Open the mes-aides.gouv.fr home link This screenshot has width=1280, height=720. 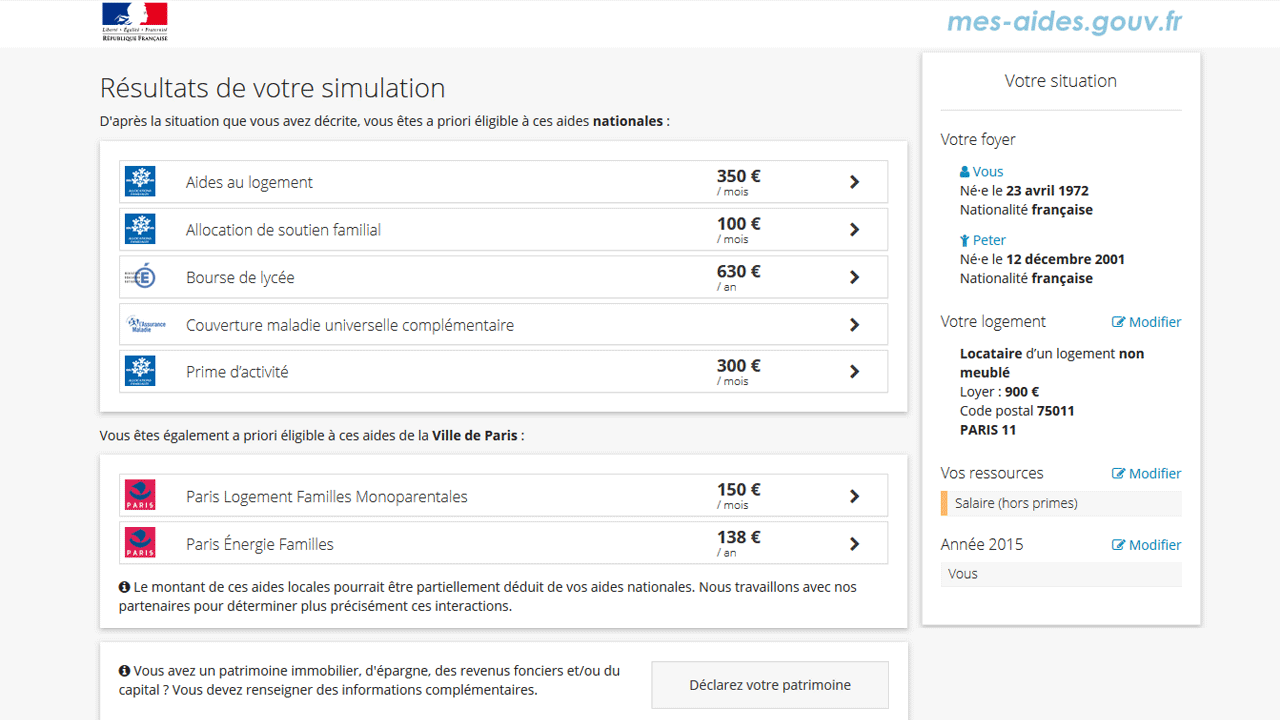pyautogui.click(x=1065, y=22)
